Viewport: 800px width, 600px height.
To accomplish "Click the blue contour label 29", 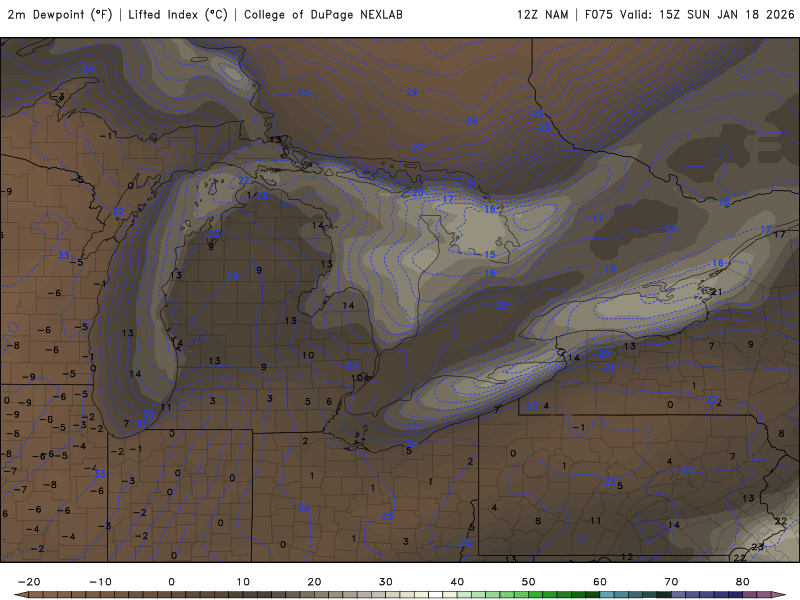I will [412, 92].
